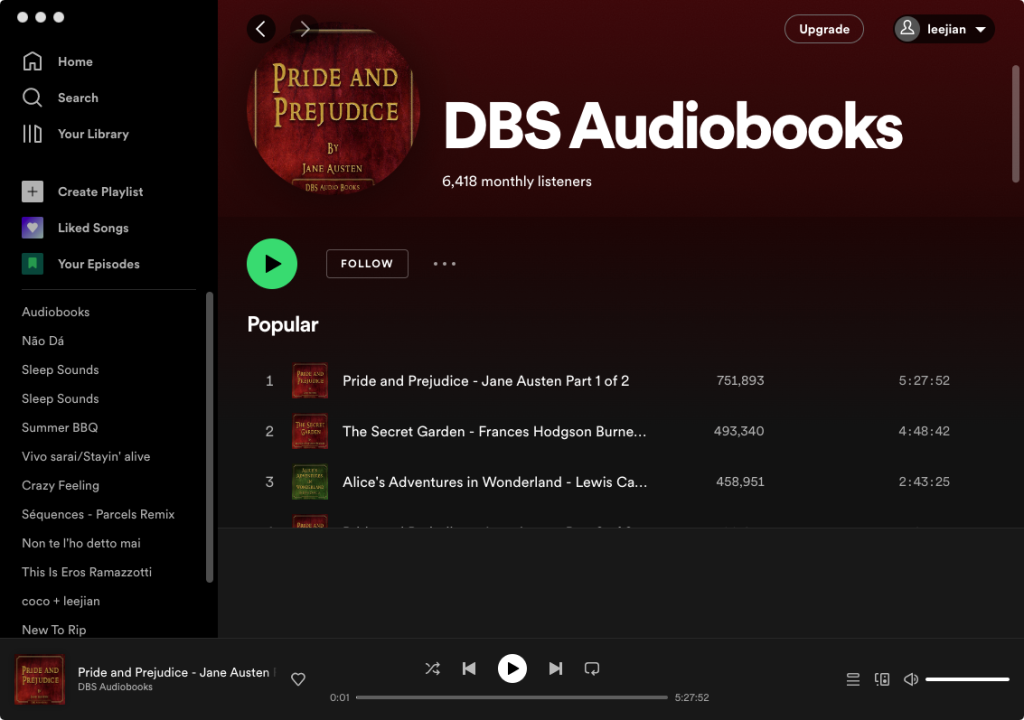Click the Upgrade button
This screenshot has height=720, width=1024.
pos(824,29)
